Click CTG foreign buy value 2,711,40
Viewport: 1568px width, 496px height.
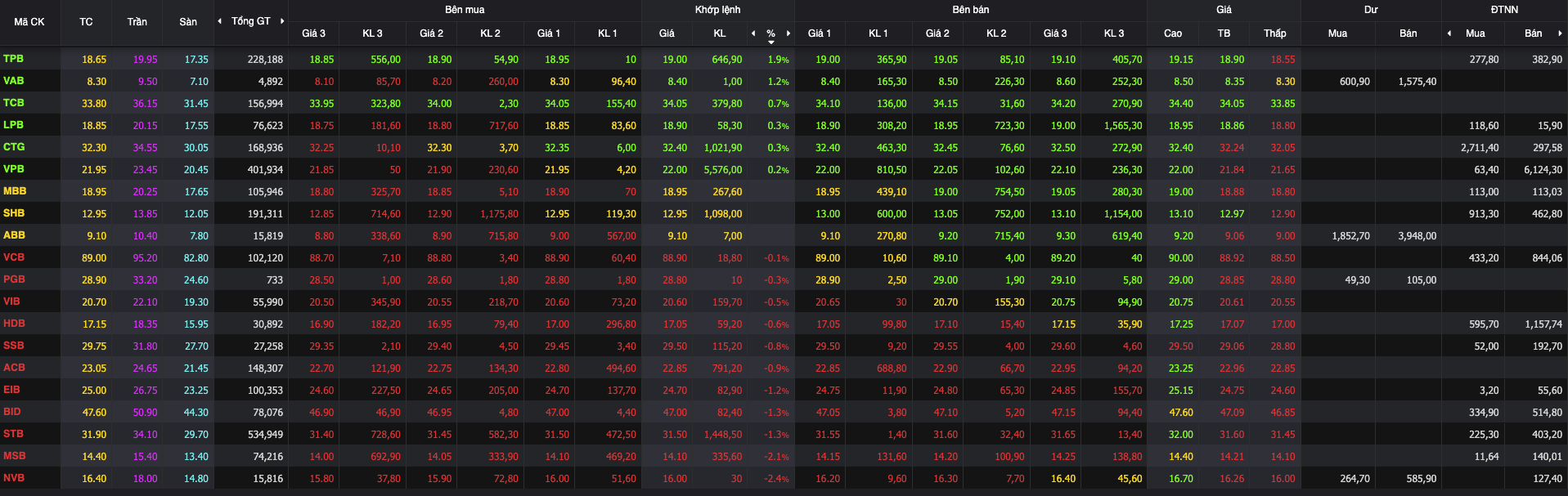coord(1480,148)
